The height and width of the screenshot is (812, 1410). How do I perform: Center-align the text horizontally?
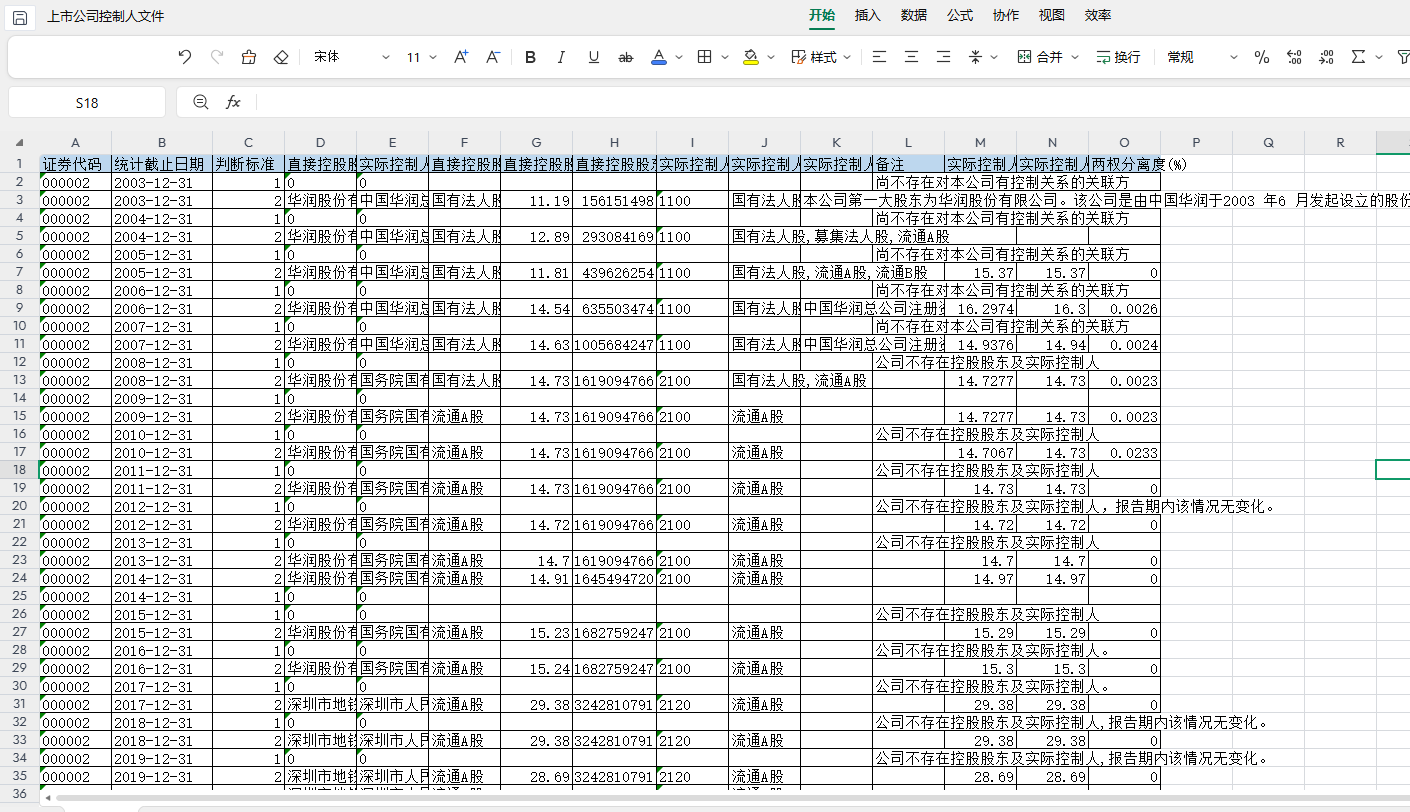911,57
